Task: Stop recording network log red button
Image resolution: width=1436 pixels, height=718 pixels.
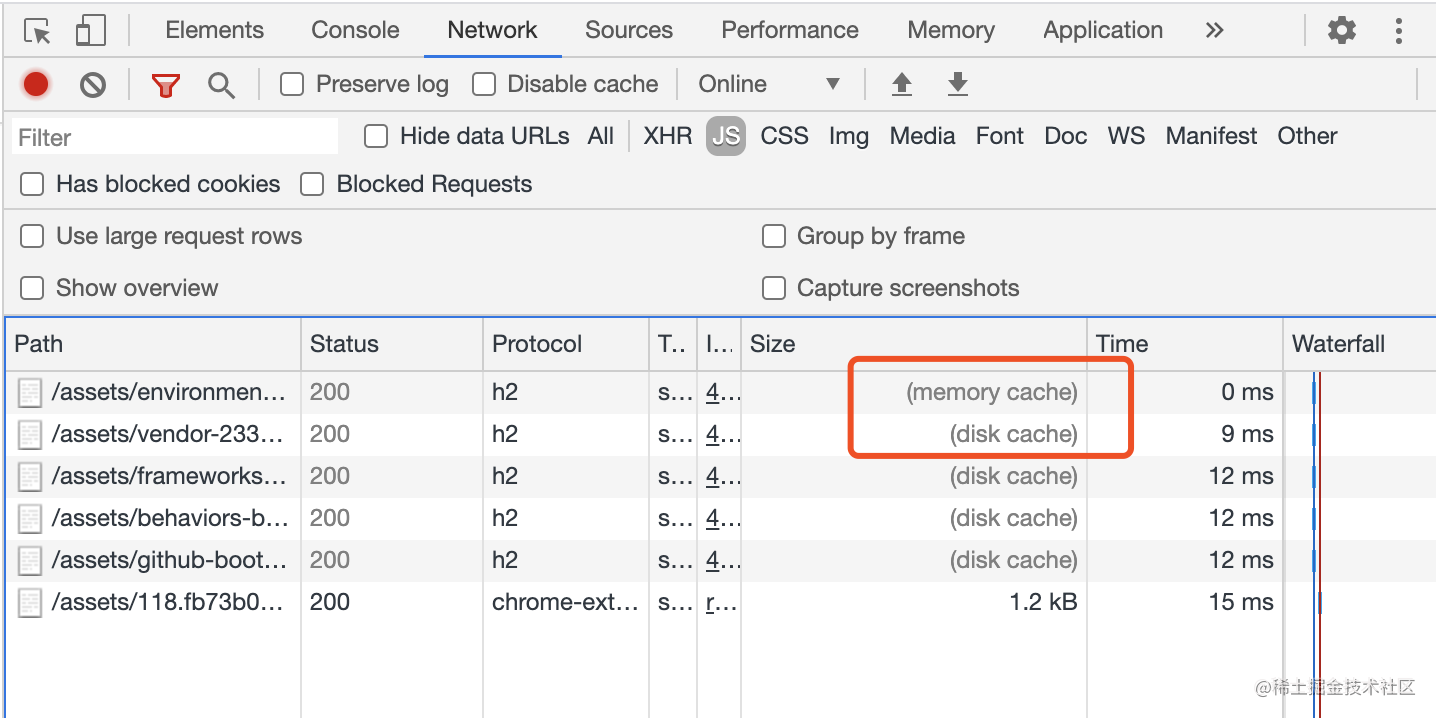Action: (37, 85)
